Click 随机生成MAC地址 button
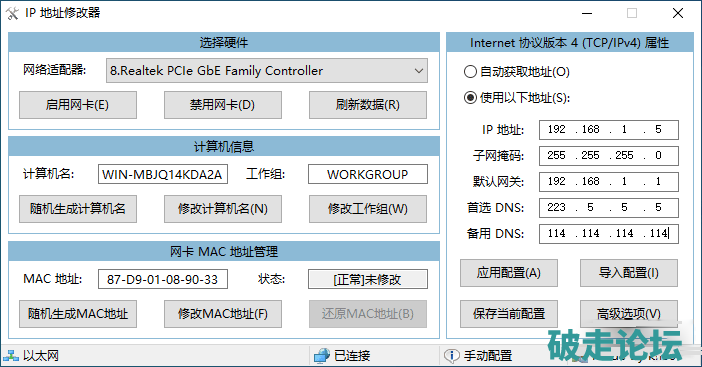This screenshot has height=367, width=702. point(78,314)
